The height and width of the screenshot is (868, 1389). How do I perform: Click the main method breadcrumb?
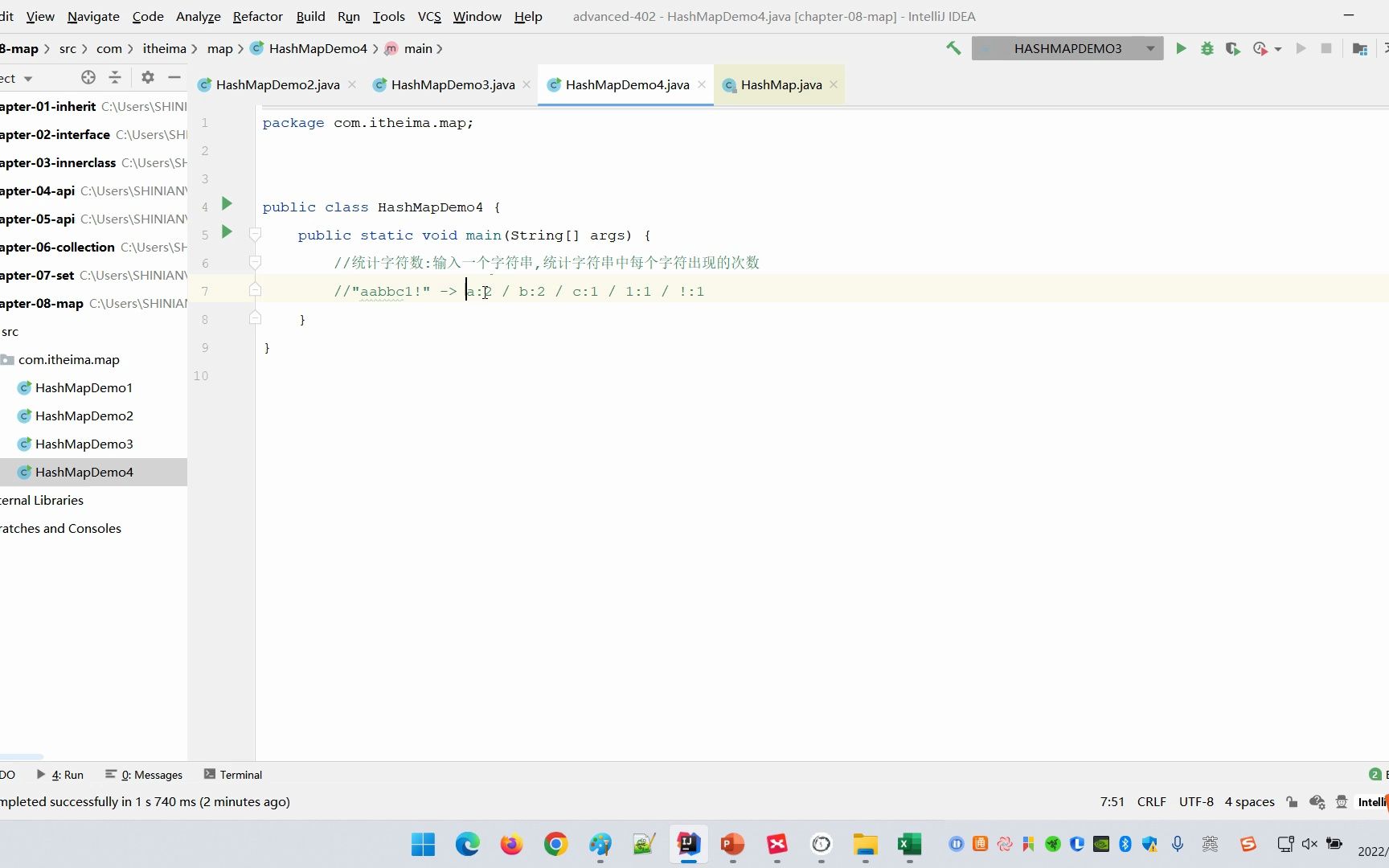tap(417, 48)
